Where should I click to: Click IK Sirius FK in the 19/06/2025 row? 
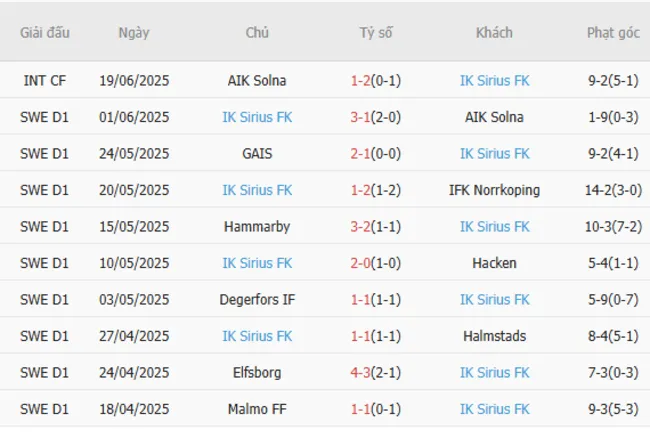click(495, 81)
